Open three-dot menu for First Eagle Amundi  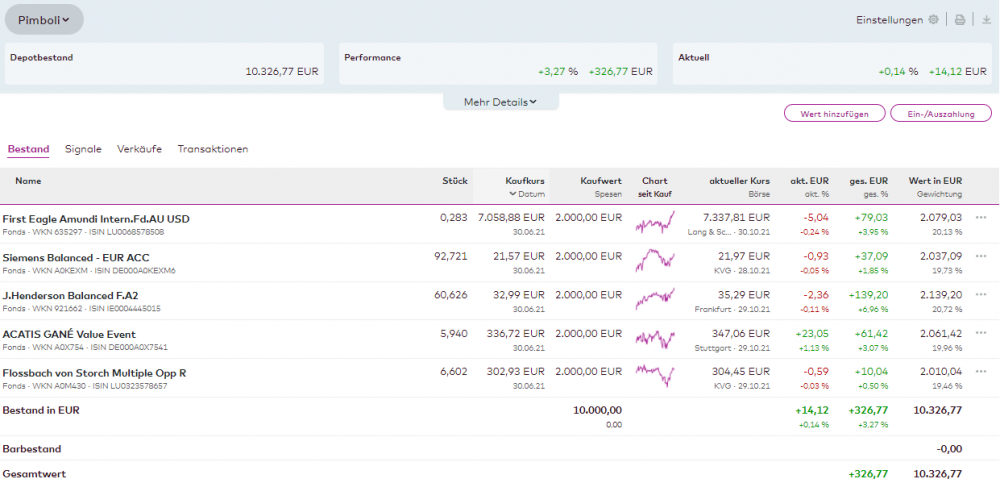pos(981,217)
